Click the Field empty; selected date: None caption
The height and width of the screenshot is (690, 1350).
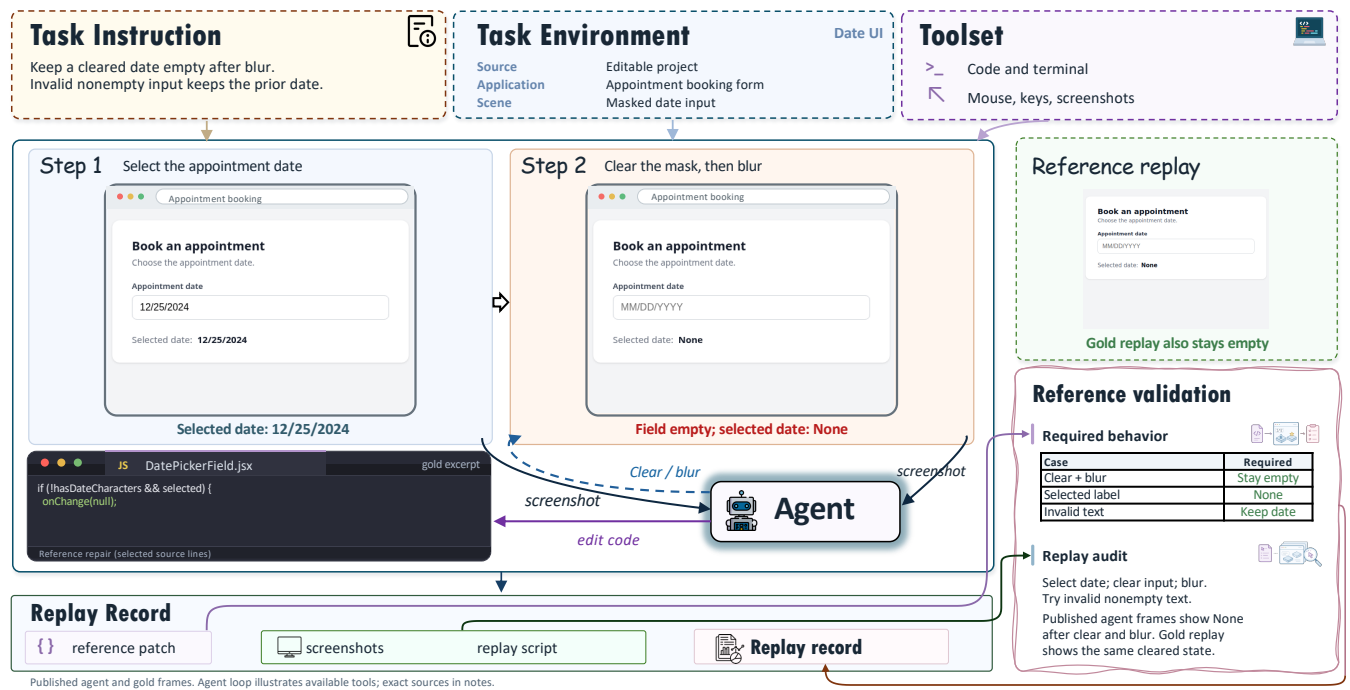pyautogui.click(x=741, y=429)
